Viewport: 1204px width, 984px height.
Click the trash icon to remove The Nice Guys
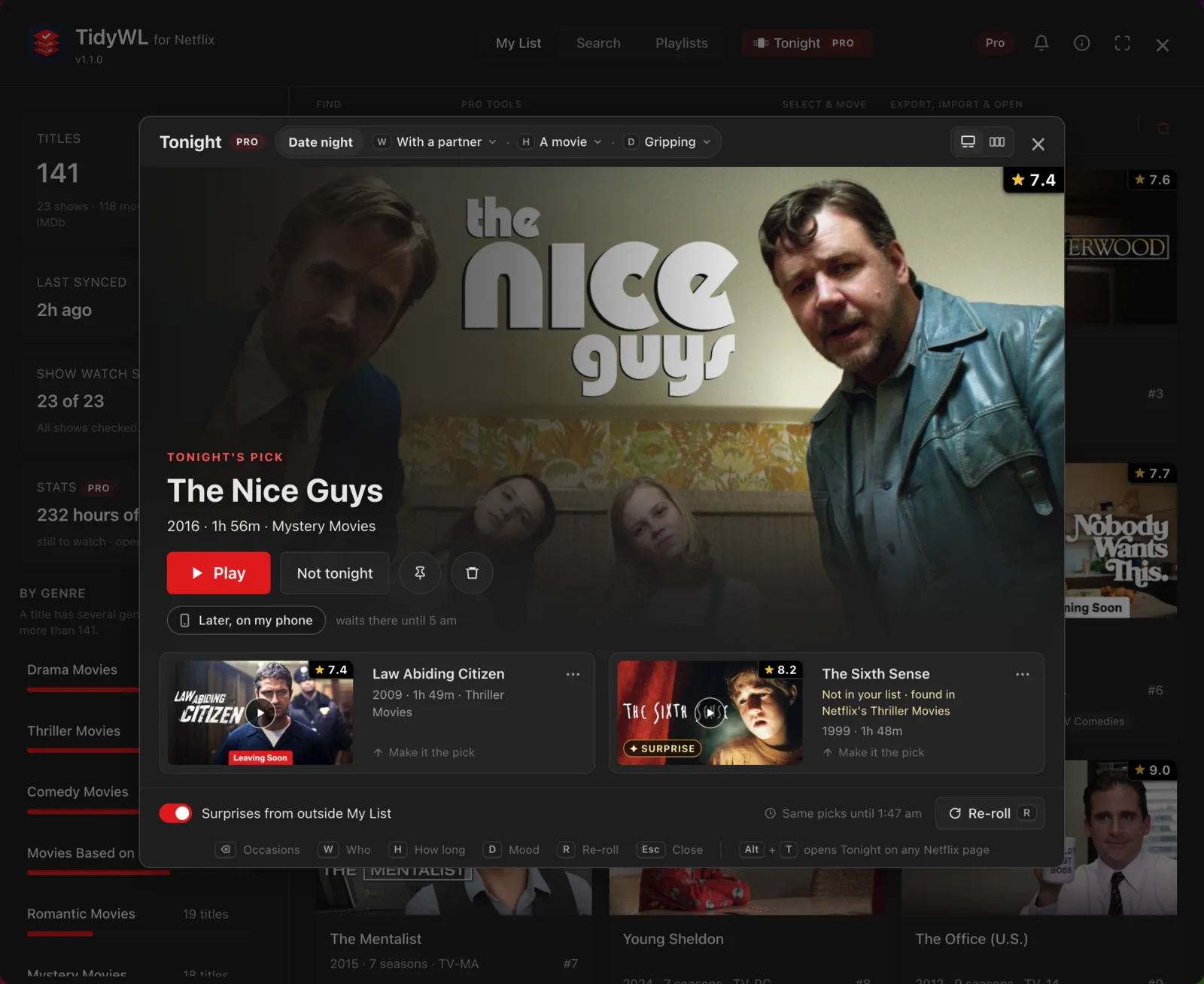point(472,573)
